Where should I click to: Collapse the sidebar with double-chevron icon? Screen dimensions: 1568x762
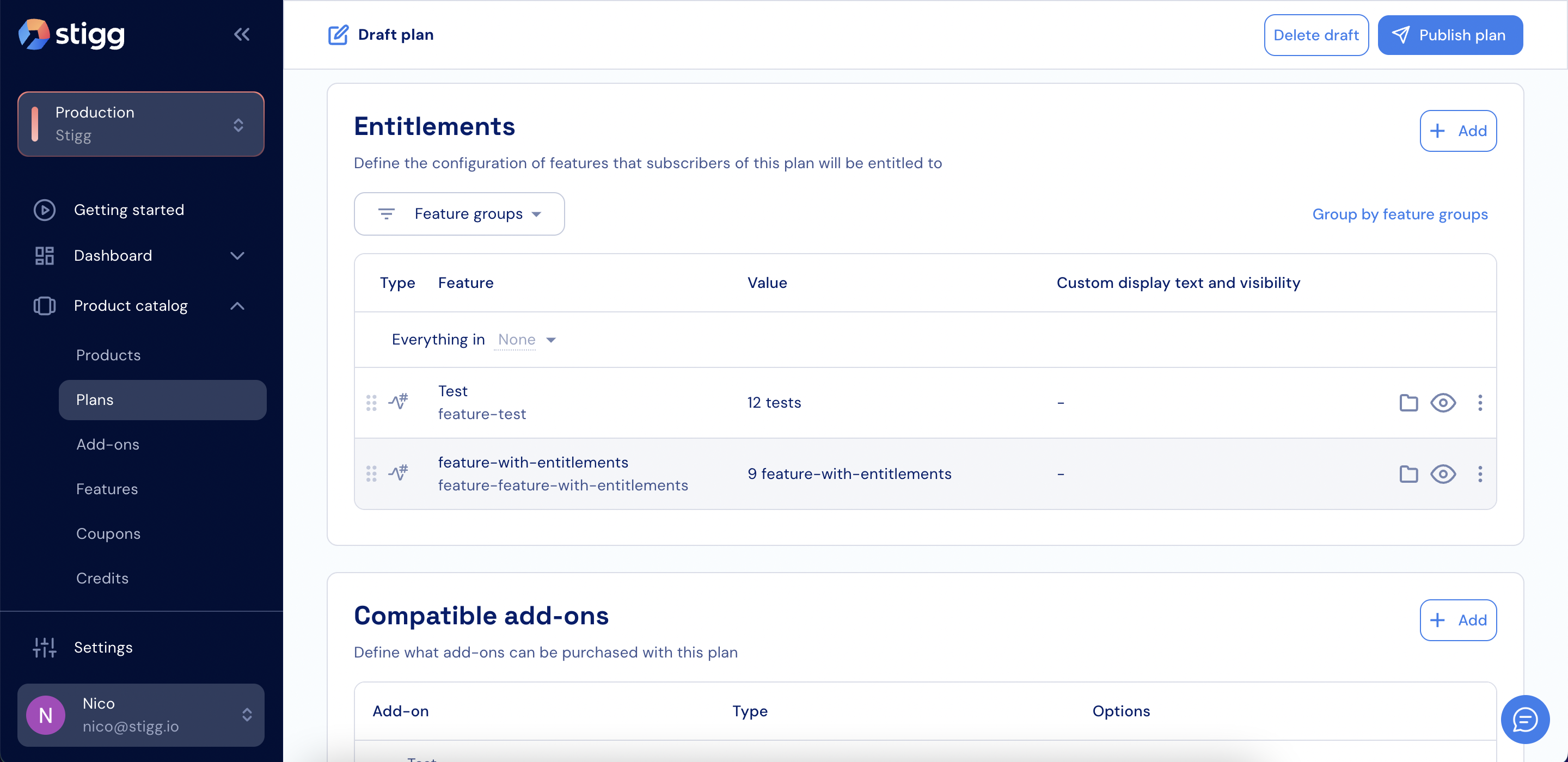[242, 35]
